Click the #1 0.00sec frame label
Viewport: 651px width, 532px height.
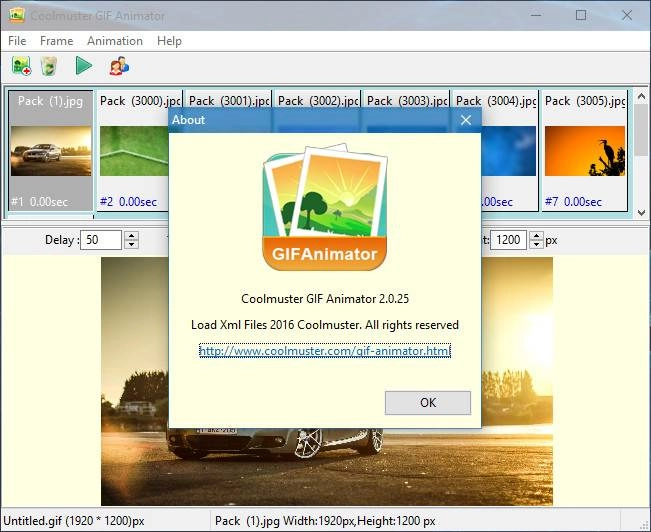(39, 202)
